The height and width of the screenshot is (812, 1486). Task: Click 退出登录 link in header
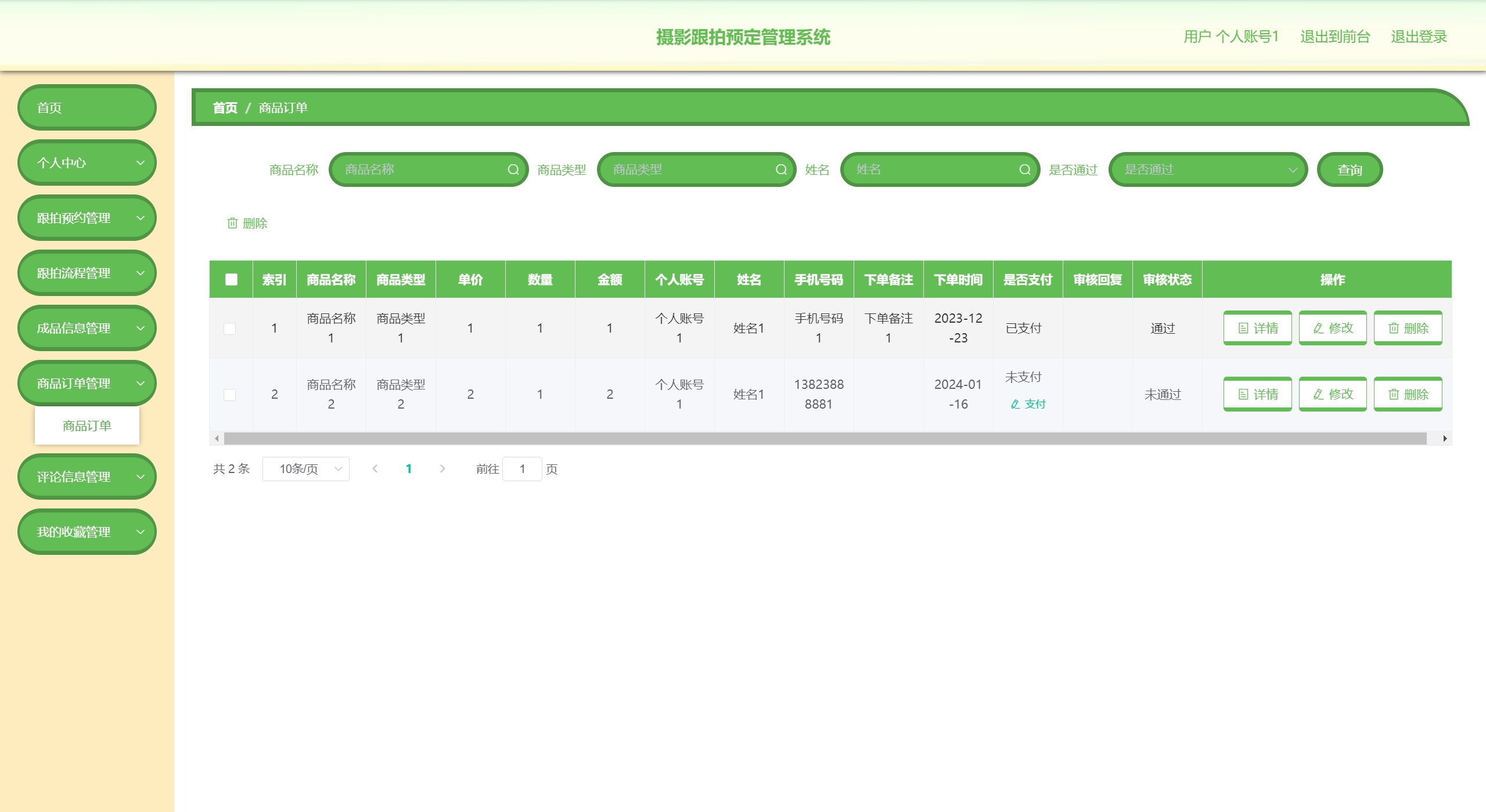[1418, 37]
